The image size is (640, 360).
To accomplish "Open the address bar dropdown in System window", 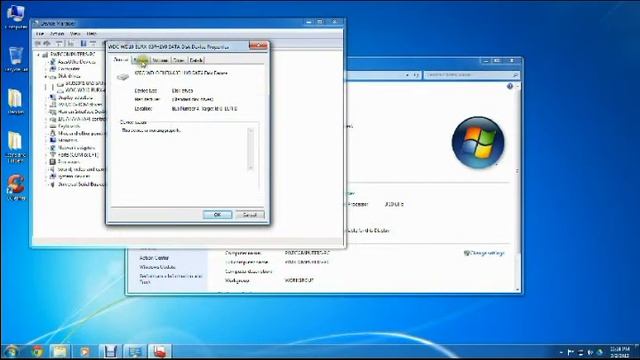I will (407, 75).
